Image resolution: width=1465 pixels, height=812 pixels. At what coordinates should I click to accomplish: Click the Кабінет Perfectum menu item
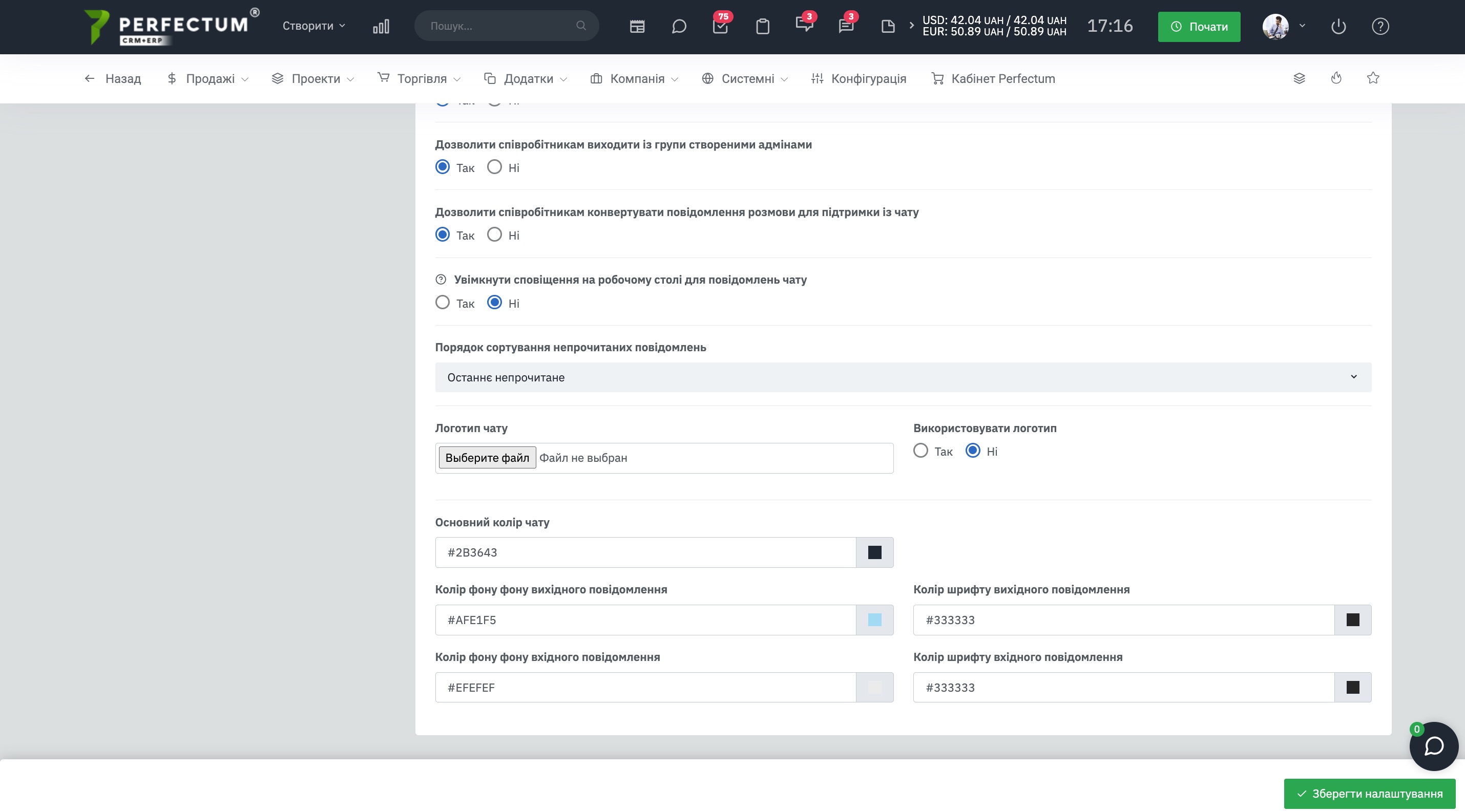993,78
